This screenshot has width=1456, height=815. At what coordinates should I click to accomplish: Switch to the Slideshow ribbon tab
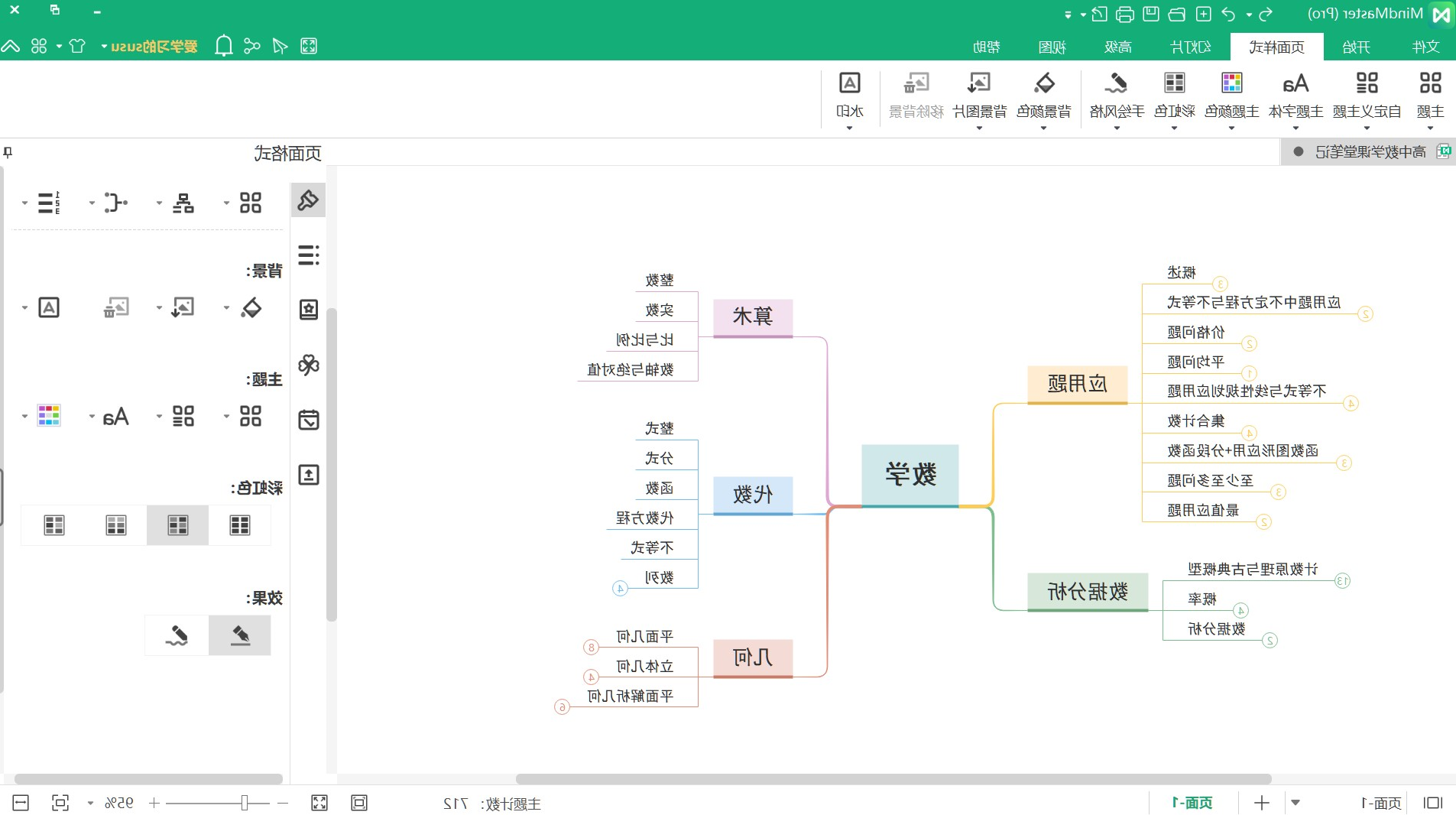click(x=1191, y=47)
